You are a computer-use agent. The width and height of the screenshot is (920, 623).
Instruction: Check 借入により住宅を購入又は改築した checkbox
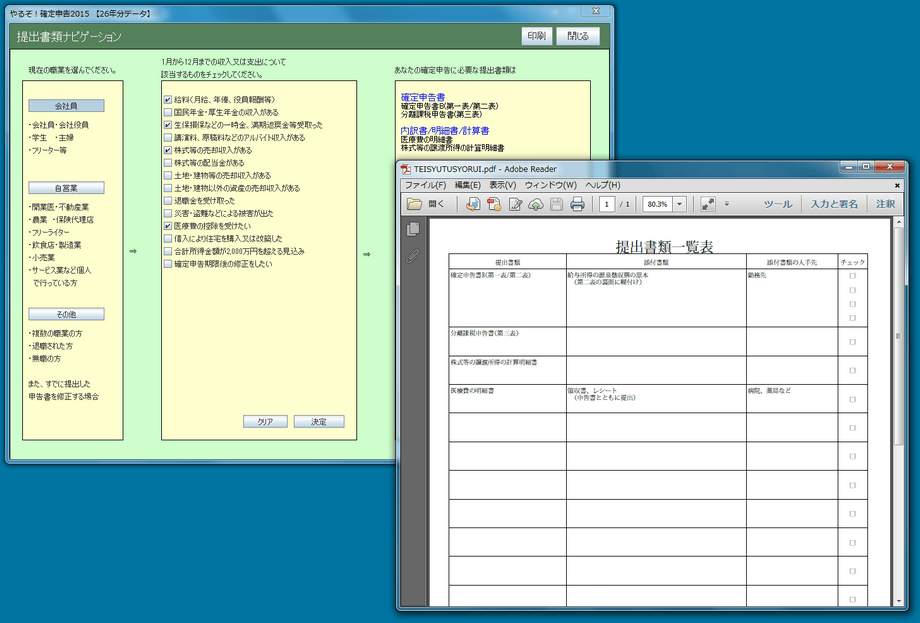click(x=168, y=238)
